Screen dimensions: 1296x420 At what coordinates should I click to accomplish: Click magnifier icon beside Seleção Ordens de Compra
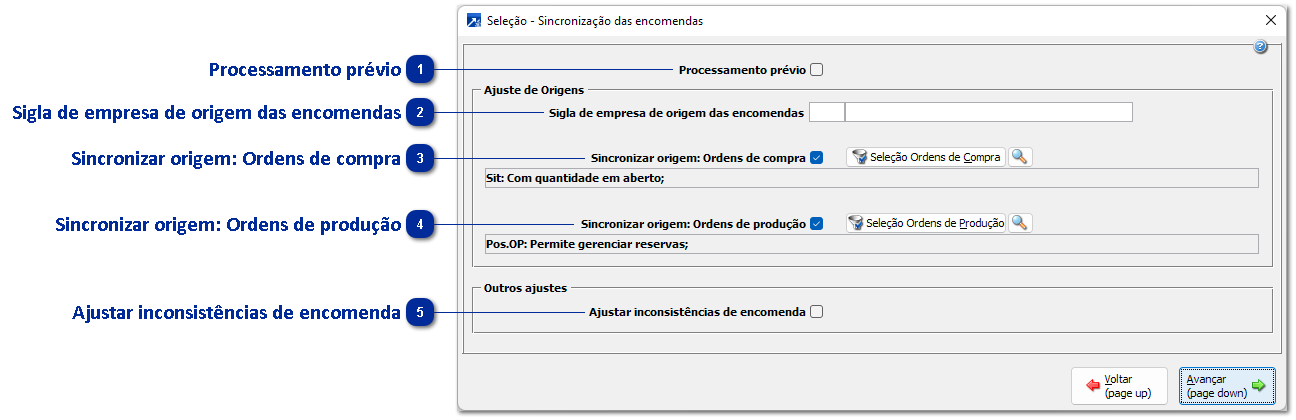(1020, 157)
